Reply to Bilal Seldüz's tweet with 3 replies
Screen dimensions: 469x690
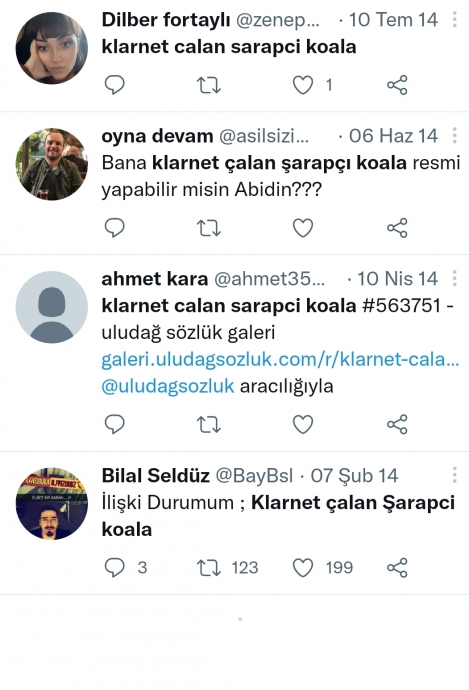pyautogui.click(x=114, y=567)
